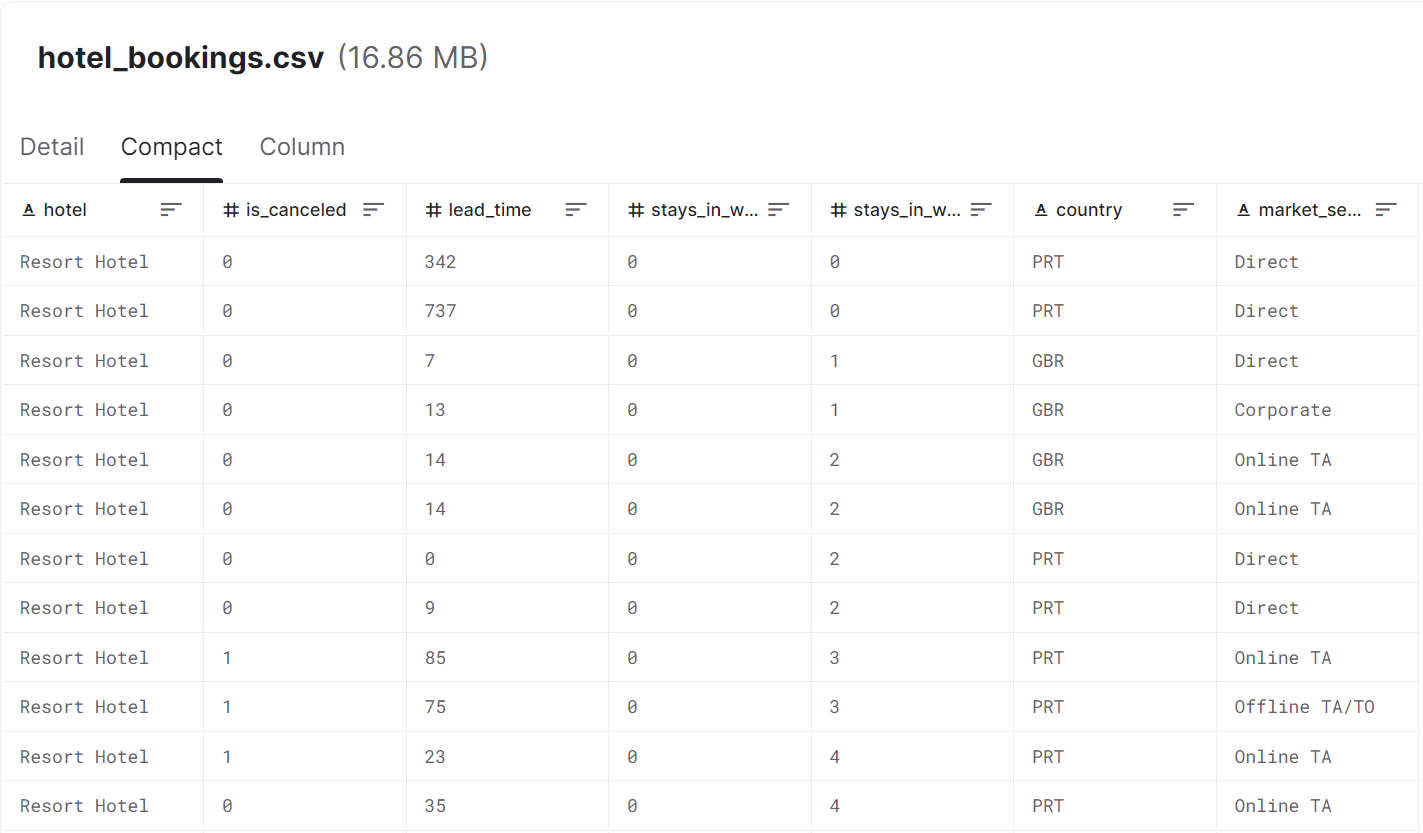Click the is_canceled column header label

(296, 210)
